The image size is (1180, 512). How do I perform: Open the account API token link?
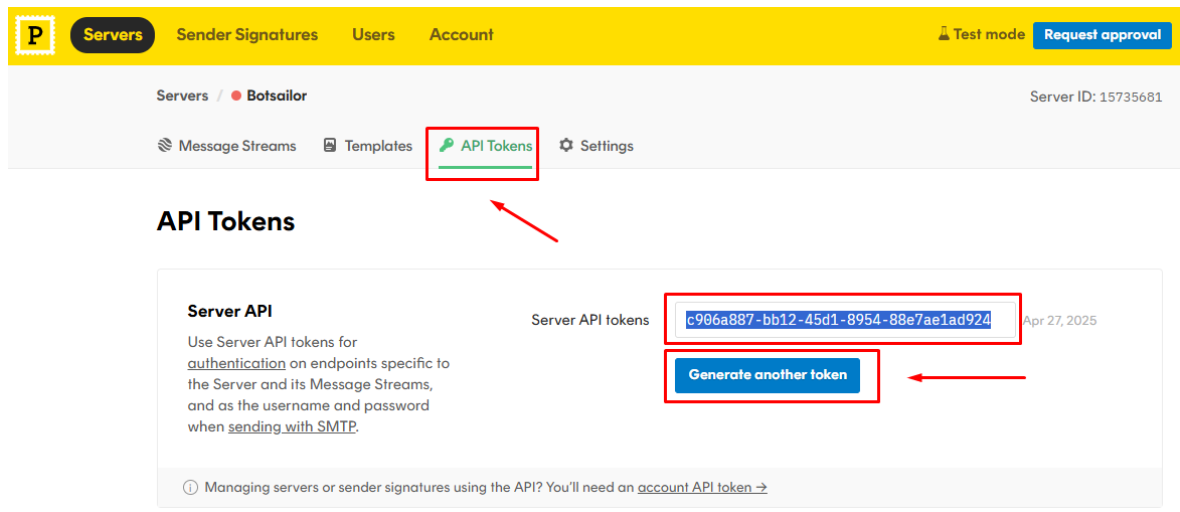pos(702,487)
